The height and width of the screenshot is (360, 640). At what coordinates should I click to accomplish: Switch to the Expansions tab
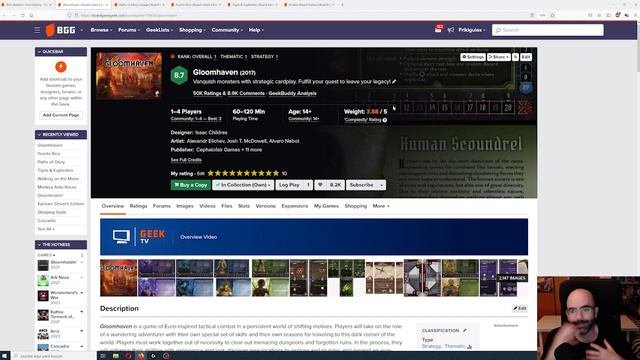click(295, 206)
